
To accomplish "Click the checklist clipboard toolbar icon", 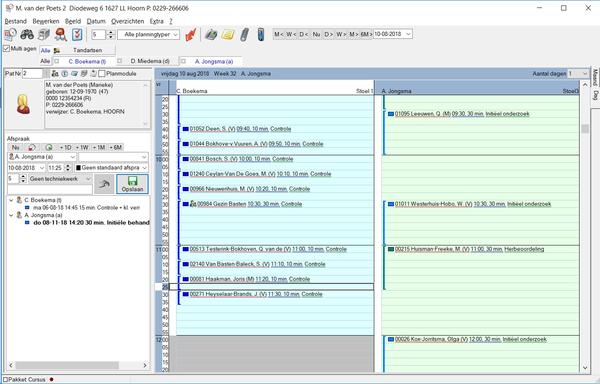I will click(x=77, y=34).
